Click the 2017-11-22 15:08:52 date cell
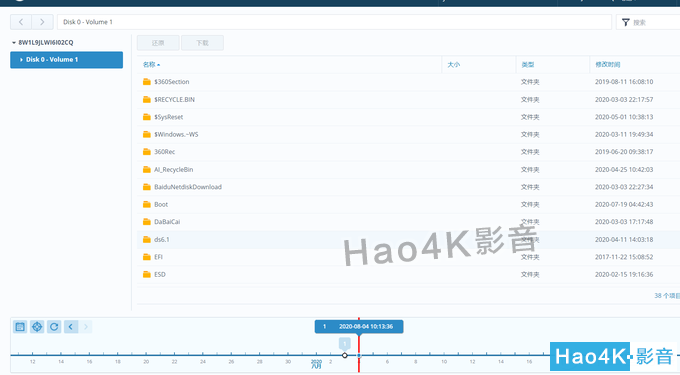The image size is (680, 375). [624, 257]
